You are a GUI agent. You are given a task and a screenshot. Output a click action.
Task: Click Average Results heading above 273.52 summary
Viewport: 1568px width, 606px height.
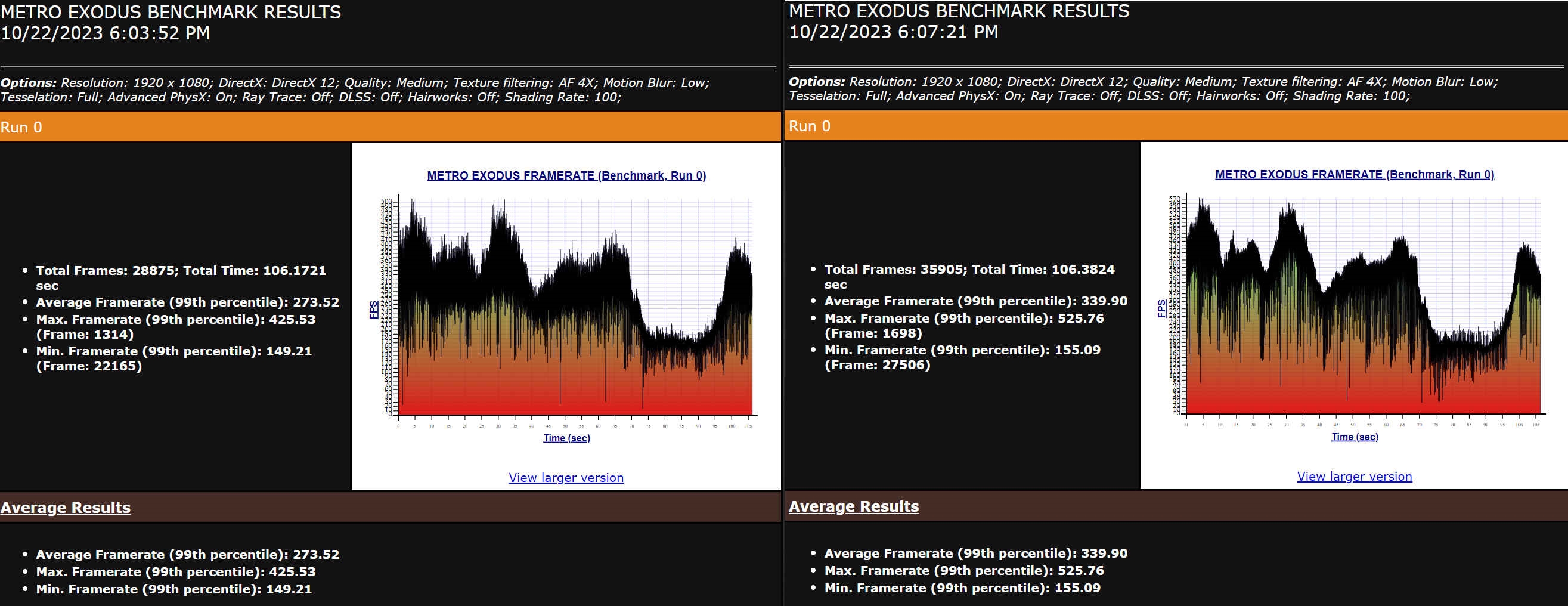(x=65, y=508)
